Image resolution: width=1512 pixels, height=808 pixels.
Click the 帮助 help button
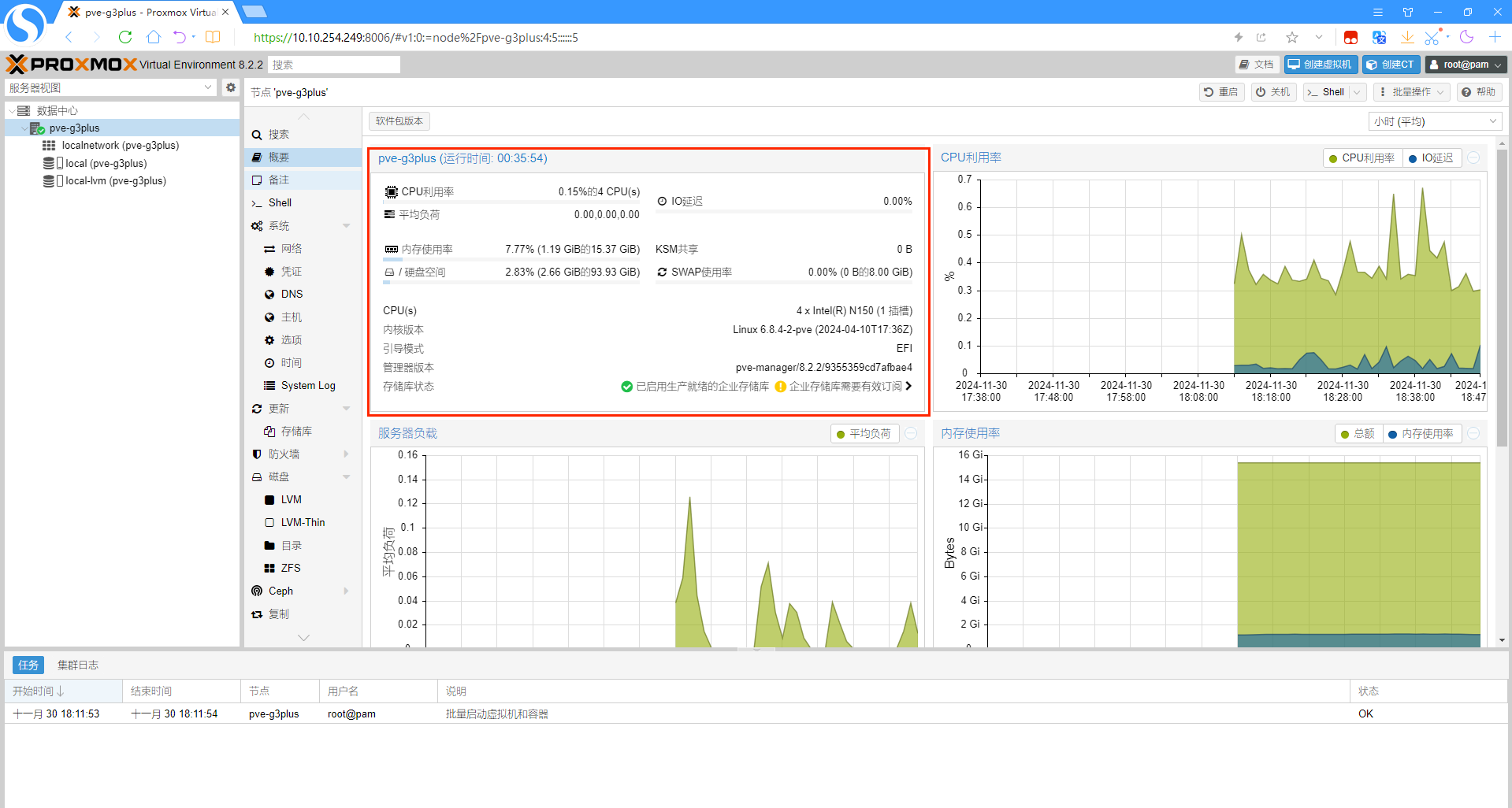(1479, 92)
